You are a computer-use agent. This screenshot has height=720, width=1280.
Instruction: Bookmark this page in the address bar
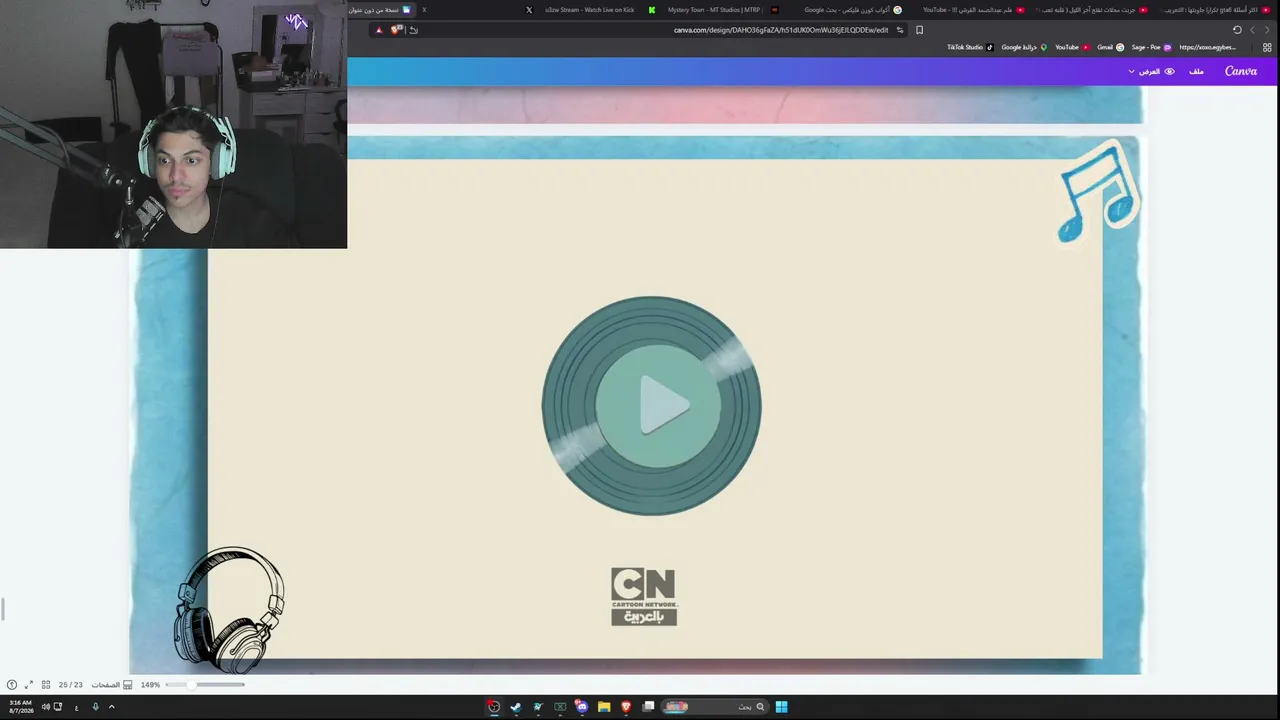click(x=920, y=30)
